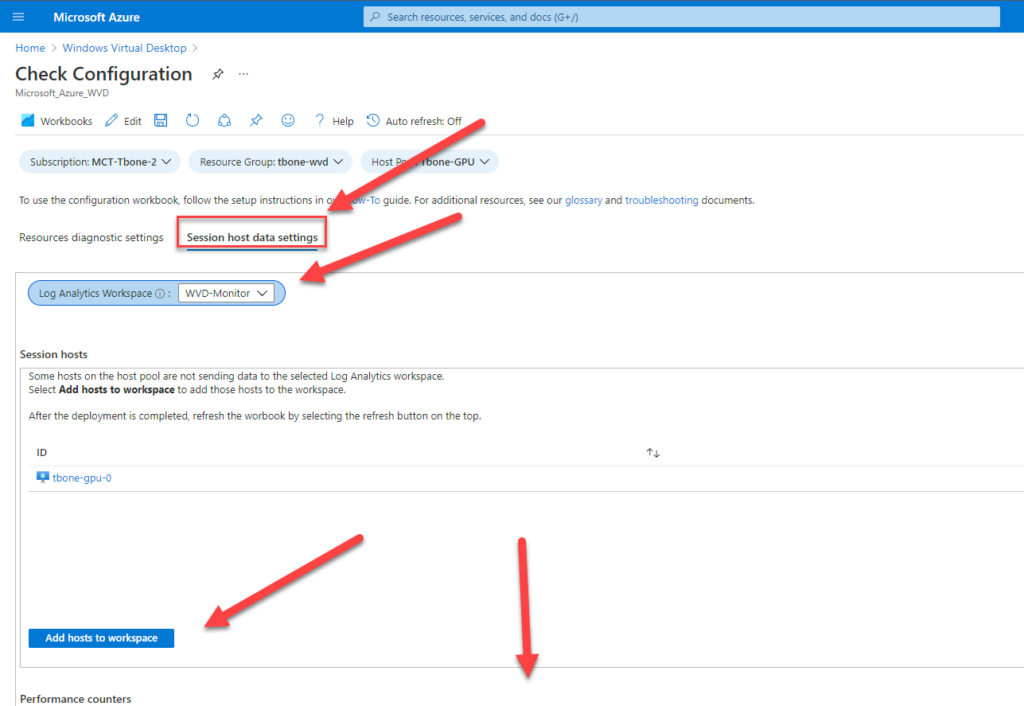Click the Microsoft_Azure_WVD subtitle
Screen dimensions: 1024x706
[x=62, y=93]
